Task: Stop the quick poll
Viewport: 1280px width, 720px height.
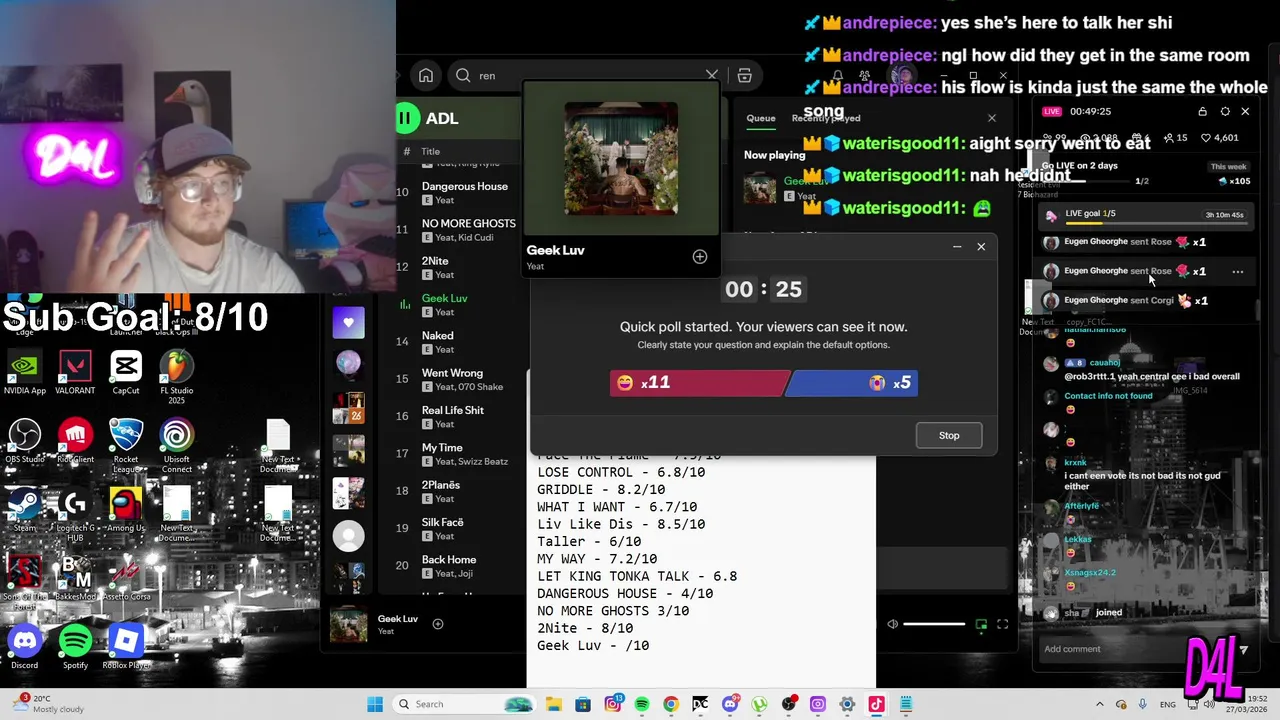Action: click(x=949, y=435)
